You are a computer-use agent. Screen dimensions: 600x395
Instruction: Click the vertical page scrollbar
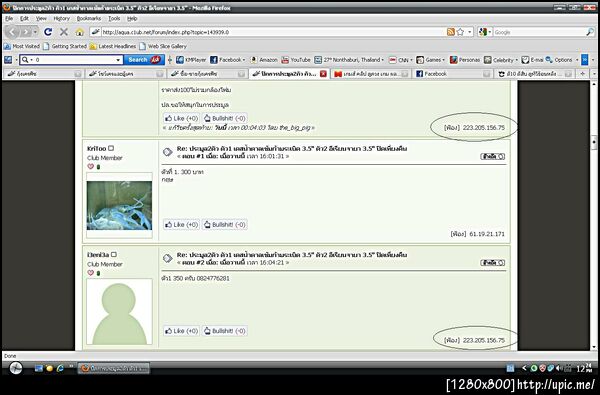pyautogui.click(x=594, y=215)
